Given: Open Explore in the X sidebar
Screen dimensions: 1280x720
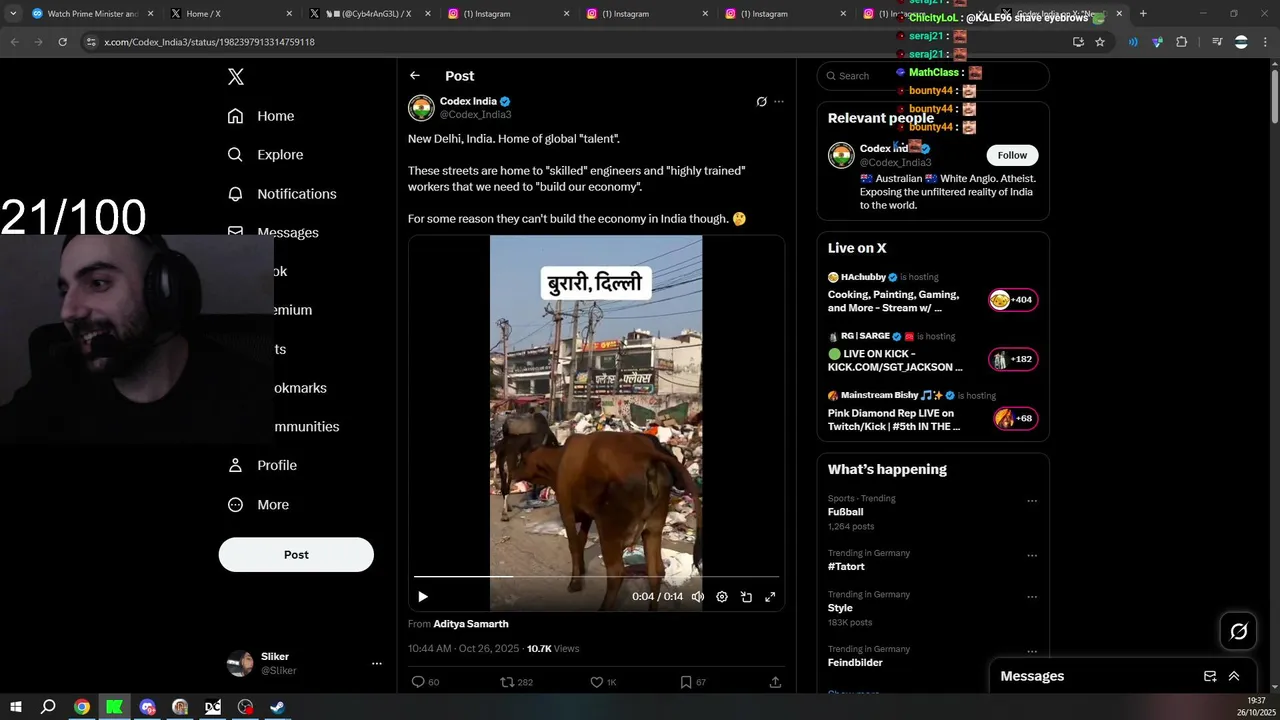Looking at the screenshot, I should tap(265, 155).
